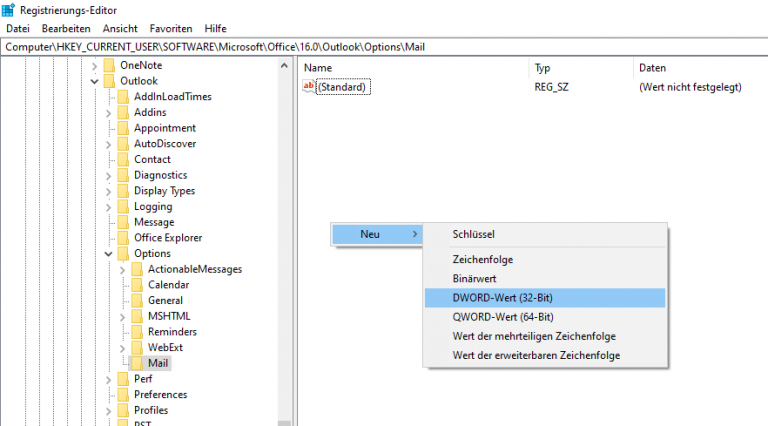The width and height of the screenshot is (768, 426).
Task: Open the Datei menu
Action: (18, 29)
